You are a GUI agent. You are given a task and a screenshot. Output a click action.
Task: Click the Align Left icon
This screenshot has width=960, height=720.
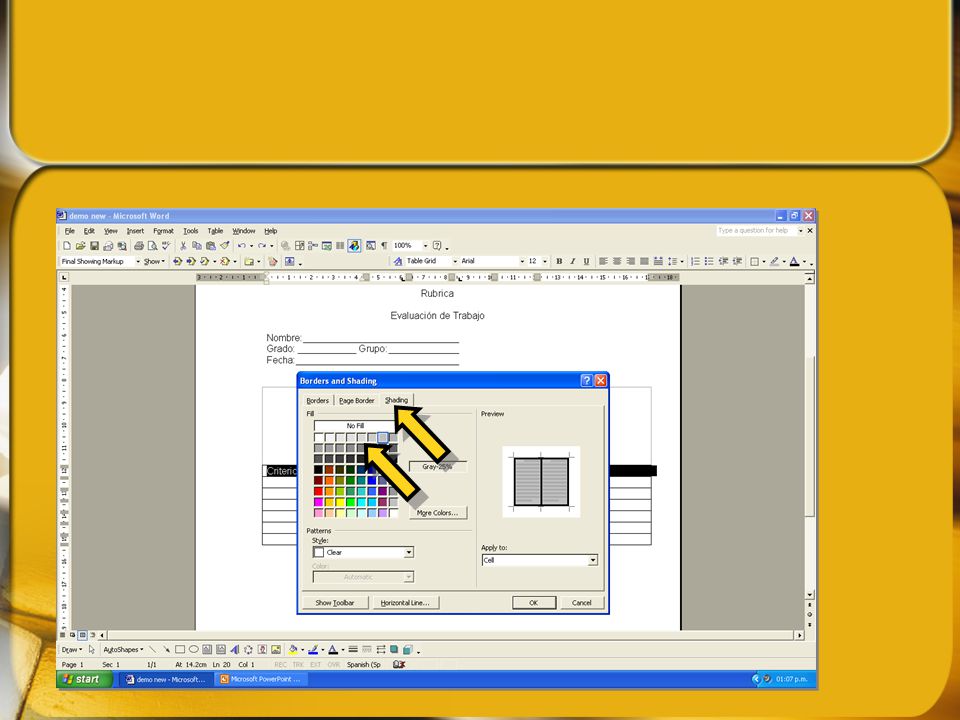603,261
